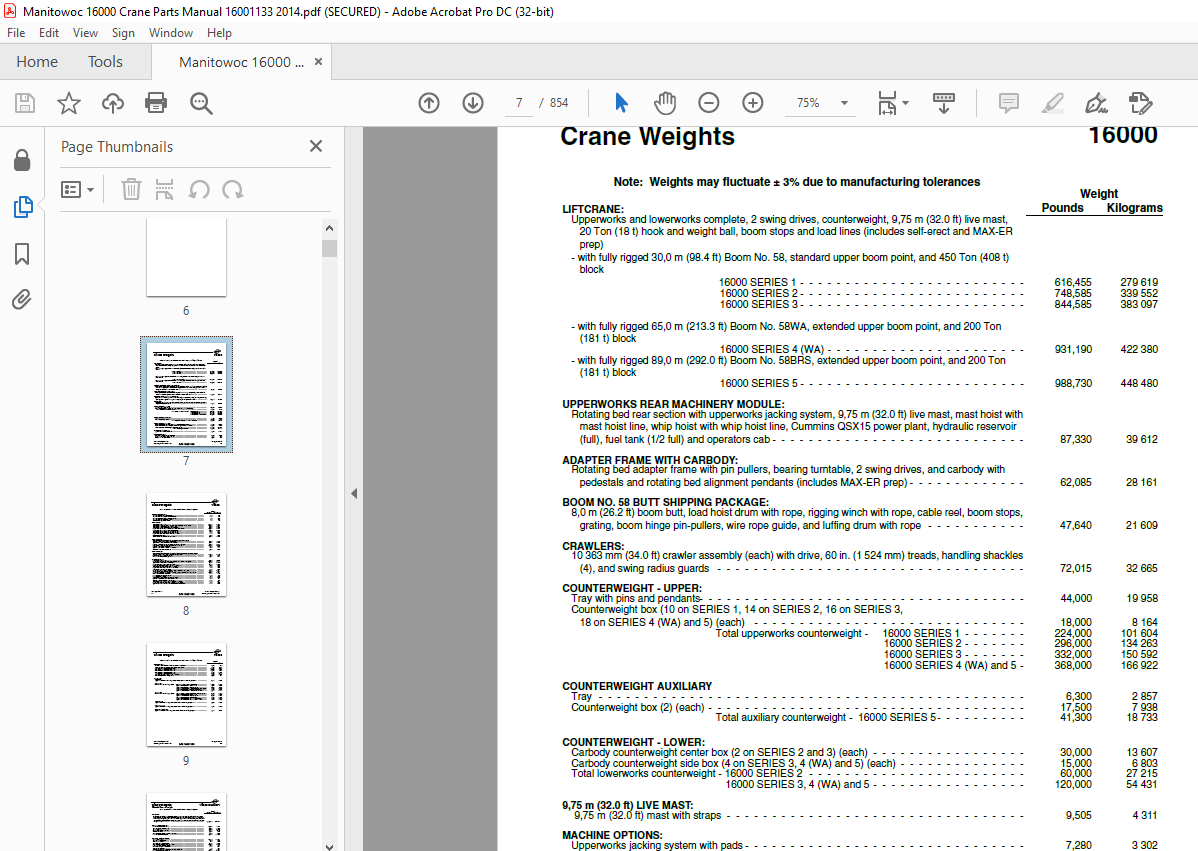1198x851 pixels.
Task: Click the read mode keyboard icon
Action: (x=944, y=102)
